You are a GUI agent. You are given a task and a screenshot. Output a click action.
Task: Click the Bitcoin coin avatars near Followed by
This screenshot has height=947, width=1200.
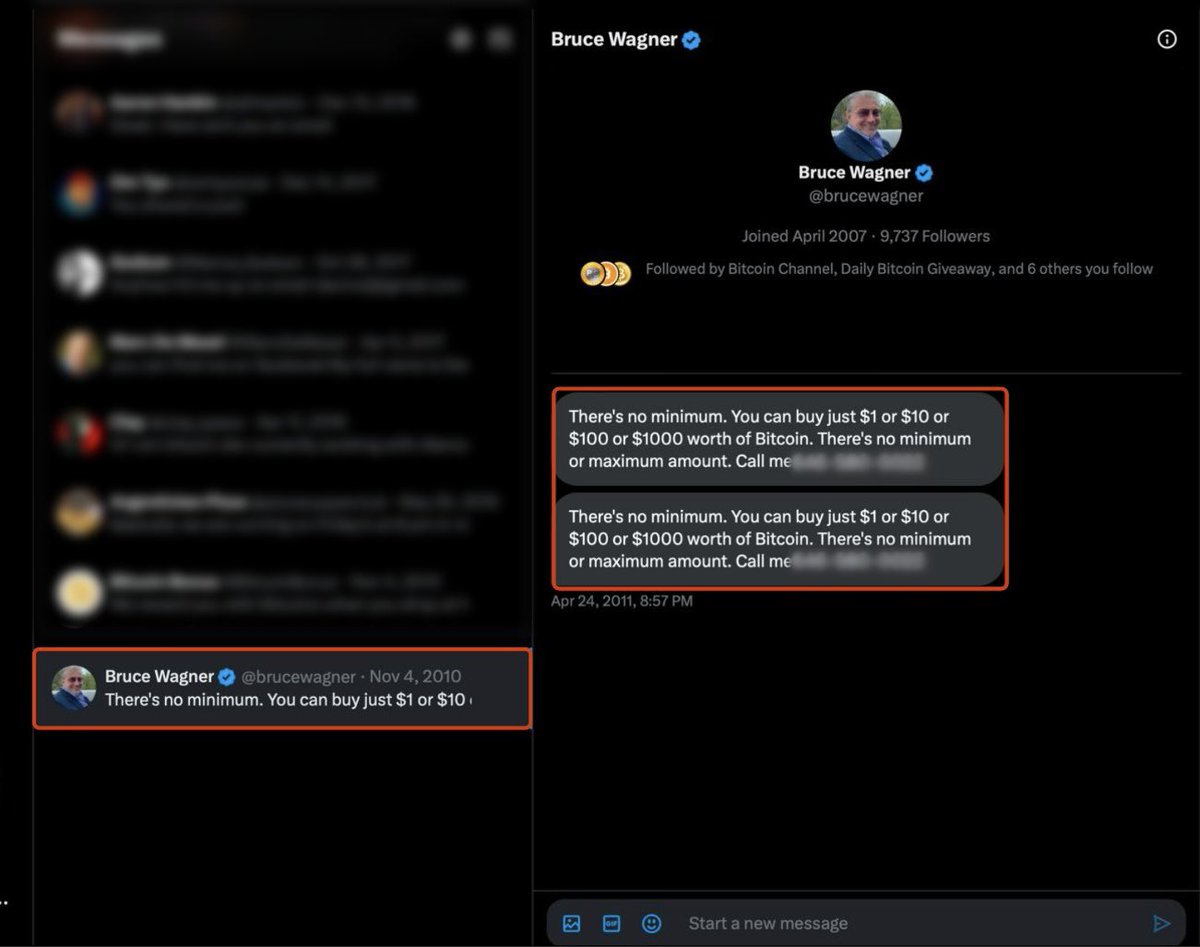[604, 270]
